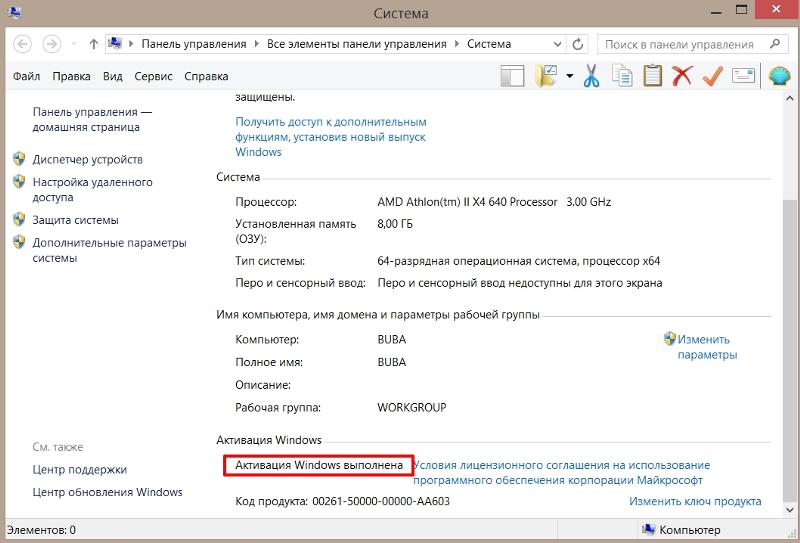Open the Справка menu
Screen dimensions: 800x543
coord(206,76)
